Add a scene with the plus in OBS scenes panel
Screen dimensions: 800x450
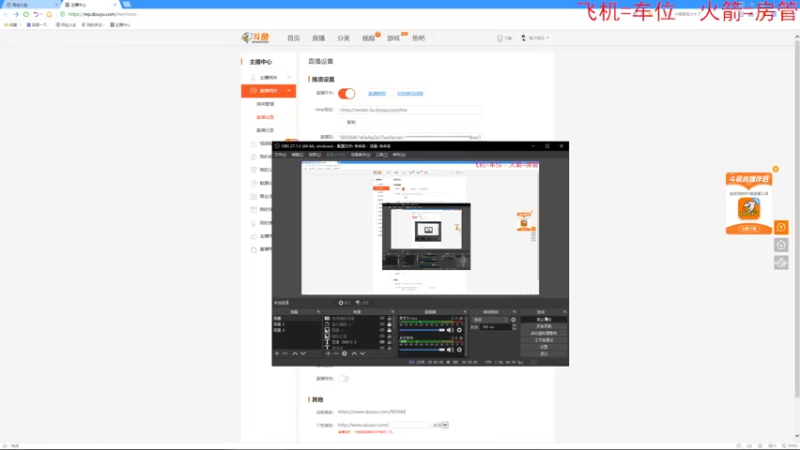[277, 353]
